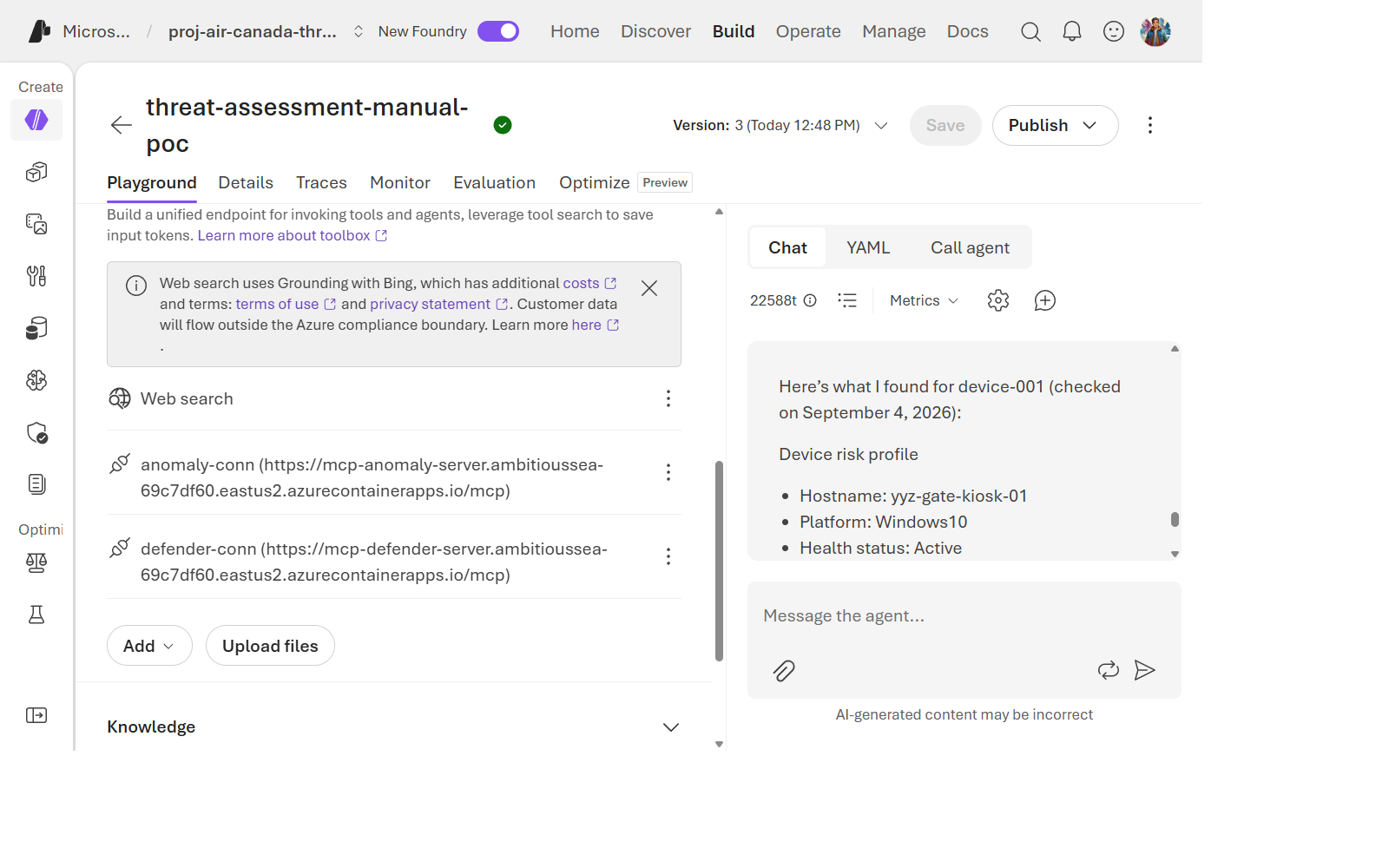Open the user profile avatar
The height and width of the screenshot is (868, 1389).
[x=1155, y=32]
